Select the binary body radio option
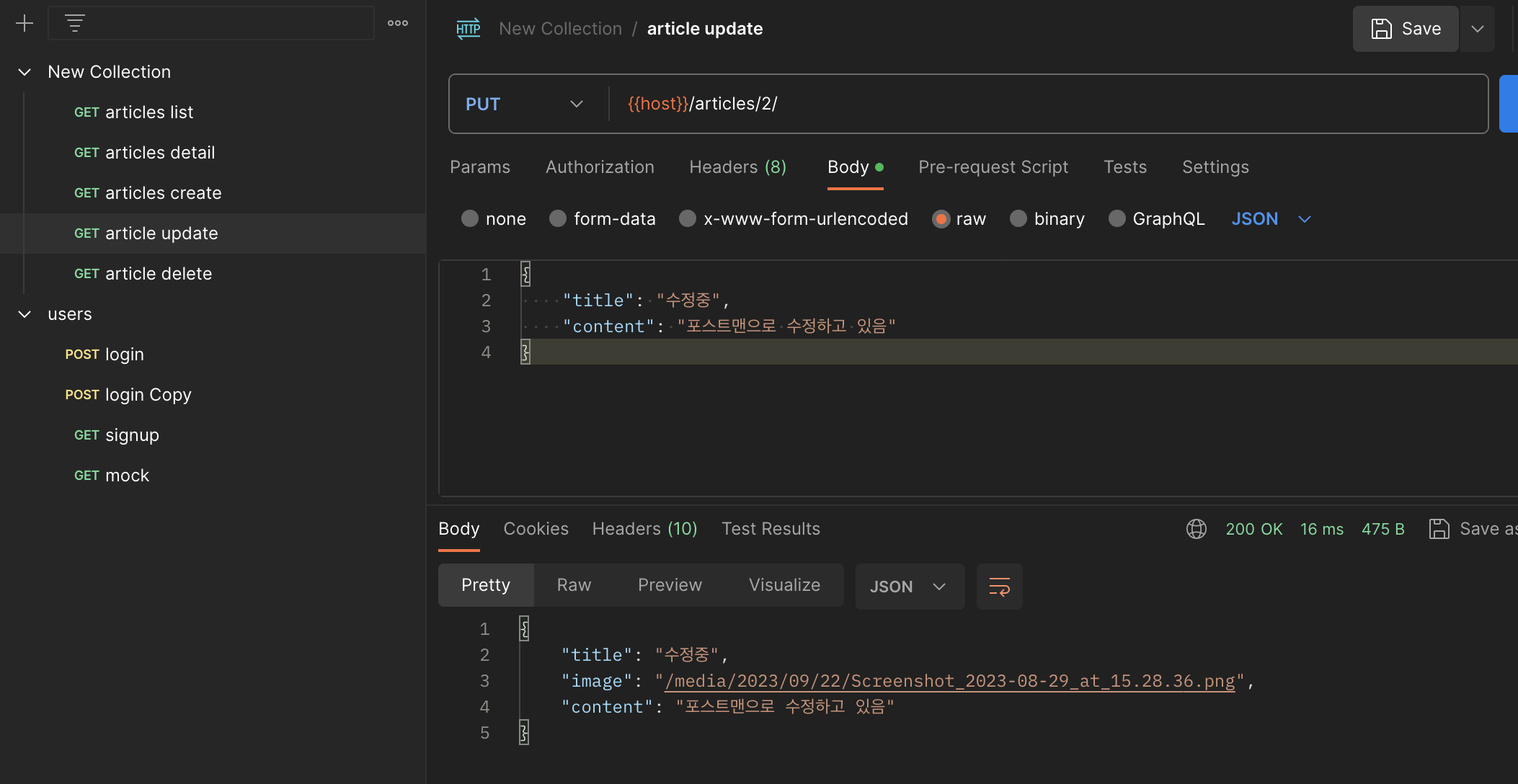The height and width of the screenshot is (784, 1518). [x=1018, y=219]
